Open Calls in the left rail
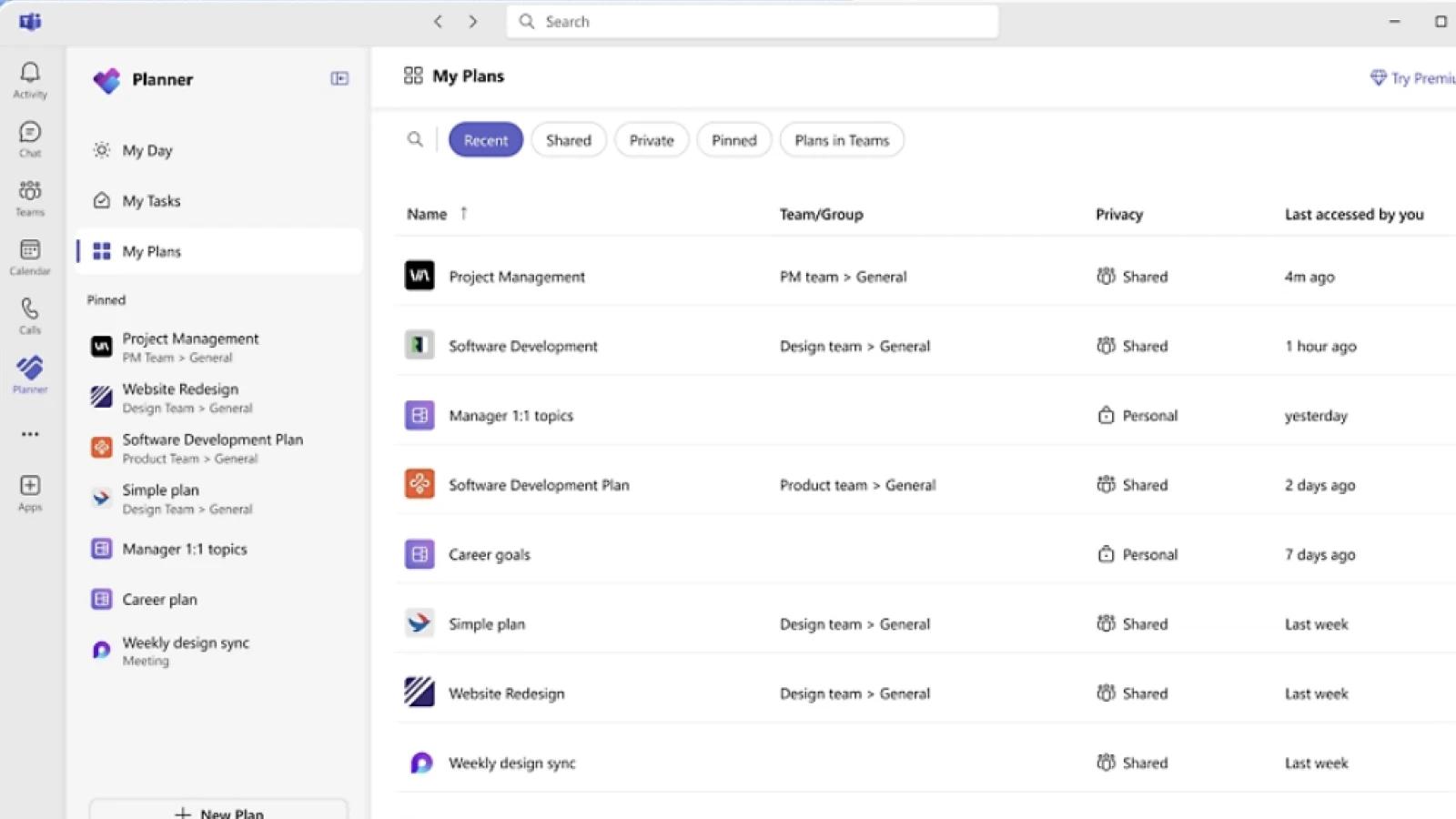The width and height of the screenshot is (1456, 819). point(30,316)
